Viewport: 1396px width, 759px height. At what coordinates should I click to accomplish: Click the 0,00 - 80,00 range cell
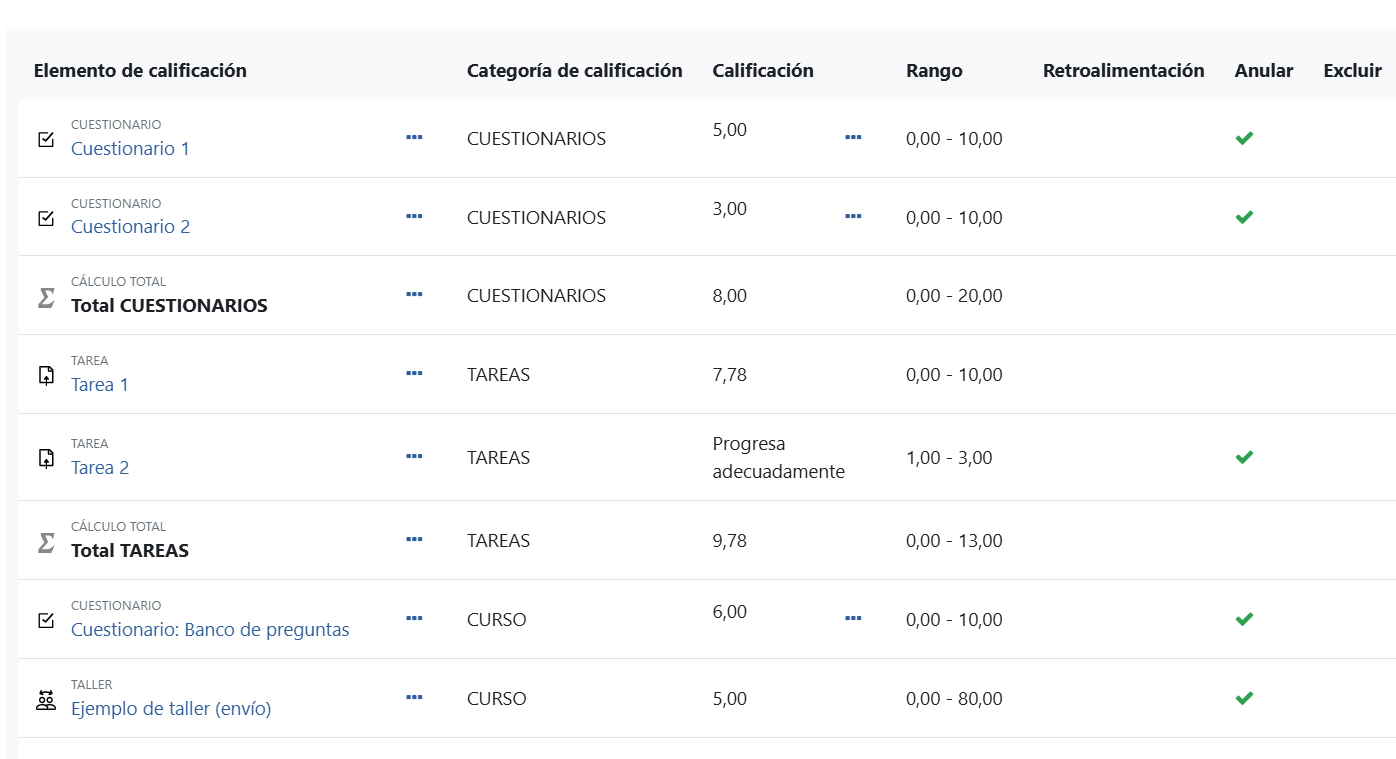click(x=954, y=699)
